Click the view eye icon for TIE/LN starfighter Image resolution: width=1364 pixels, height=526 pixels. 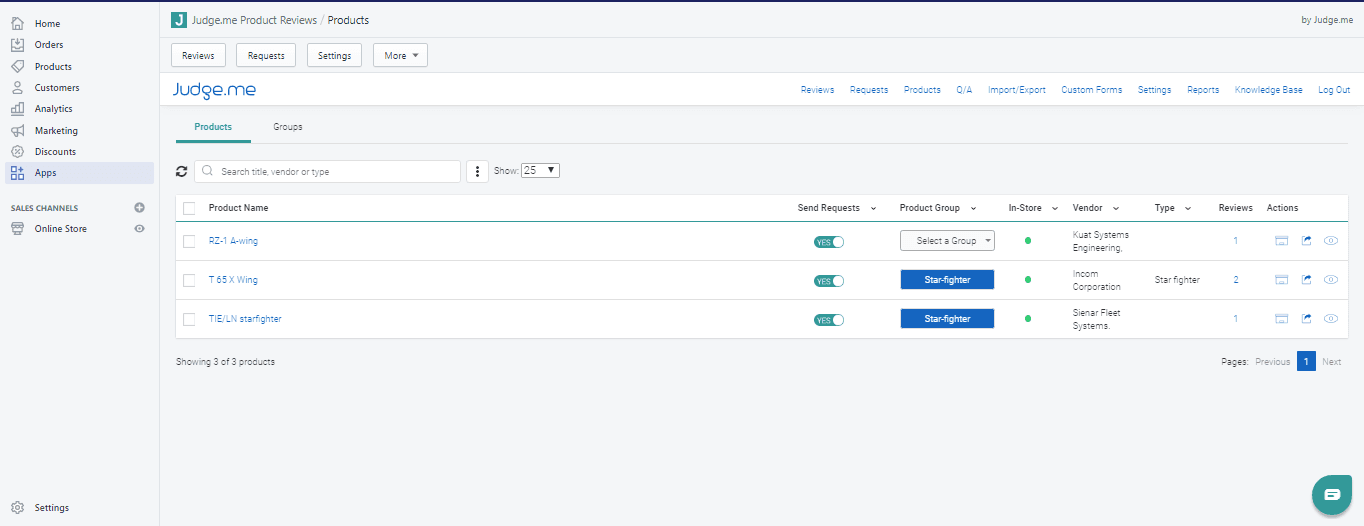click(1330, 319)
